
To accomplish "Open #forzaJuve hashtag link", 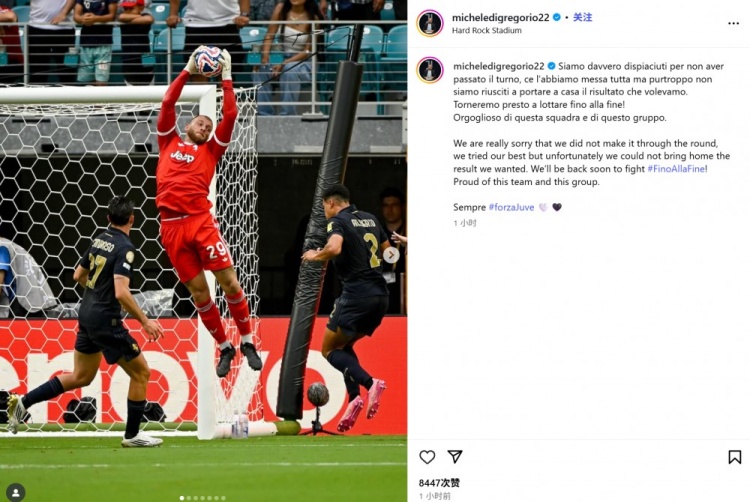I will tap(511, 207).
